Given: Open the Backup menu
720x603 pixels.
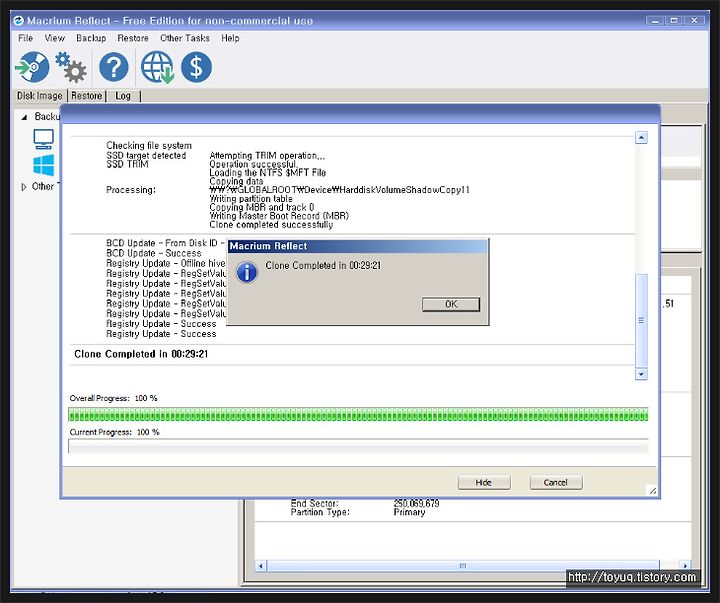Looking at the screenshot, I should coord(91,38).
